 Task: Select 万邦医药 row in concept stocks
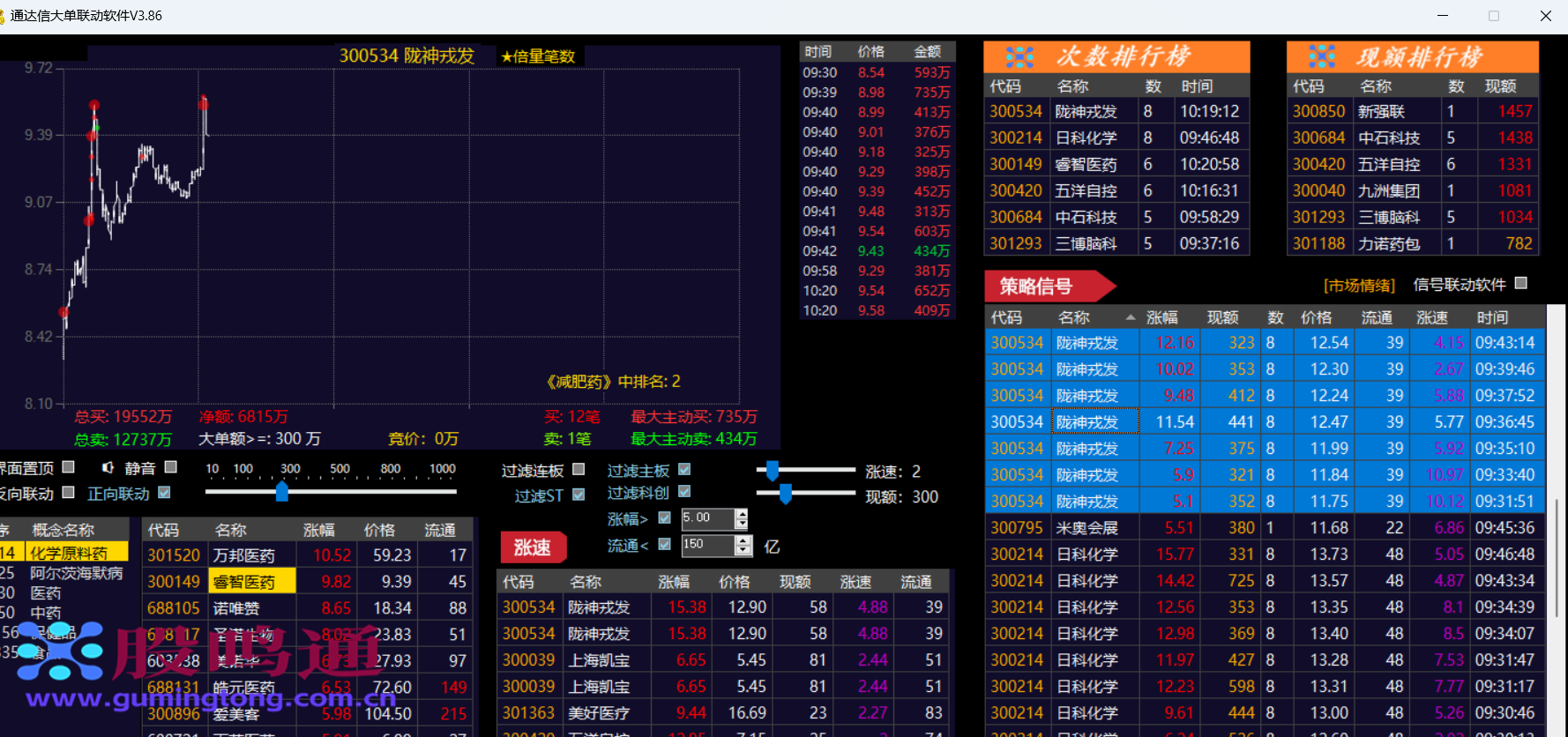pos(307,555)
